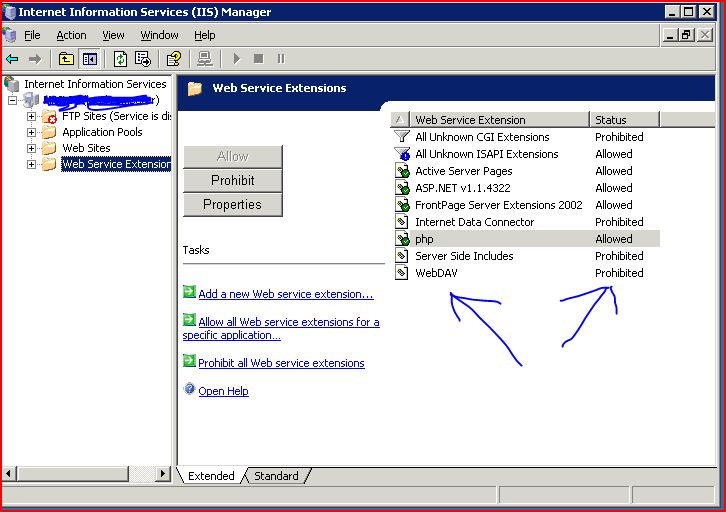Click Add a new Web service extension link
Viewport: 726px width, 512px height.
tap(286, 294)
